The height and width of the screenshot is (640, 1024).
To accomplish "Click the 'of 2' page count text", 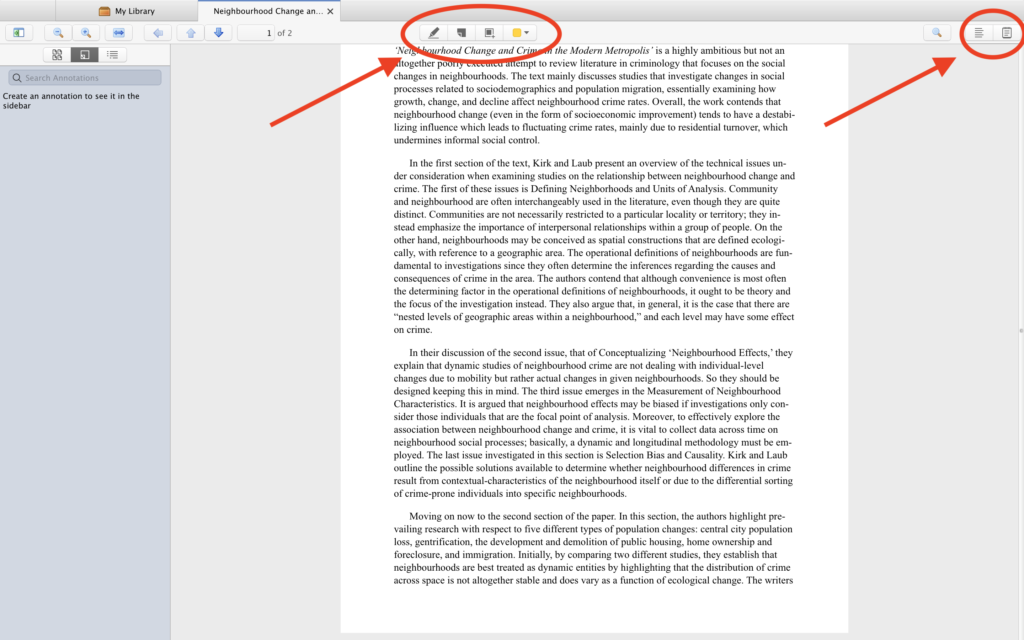I will coord(285,33).
